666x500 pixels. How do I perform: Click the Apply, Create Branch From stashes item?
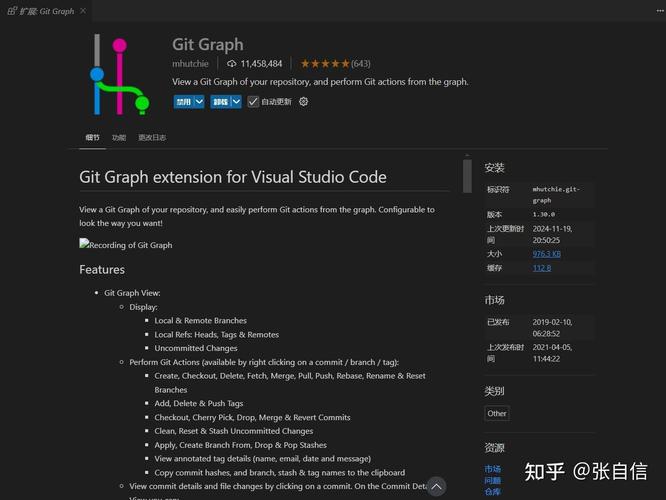[x=240, y=445]
